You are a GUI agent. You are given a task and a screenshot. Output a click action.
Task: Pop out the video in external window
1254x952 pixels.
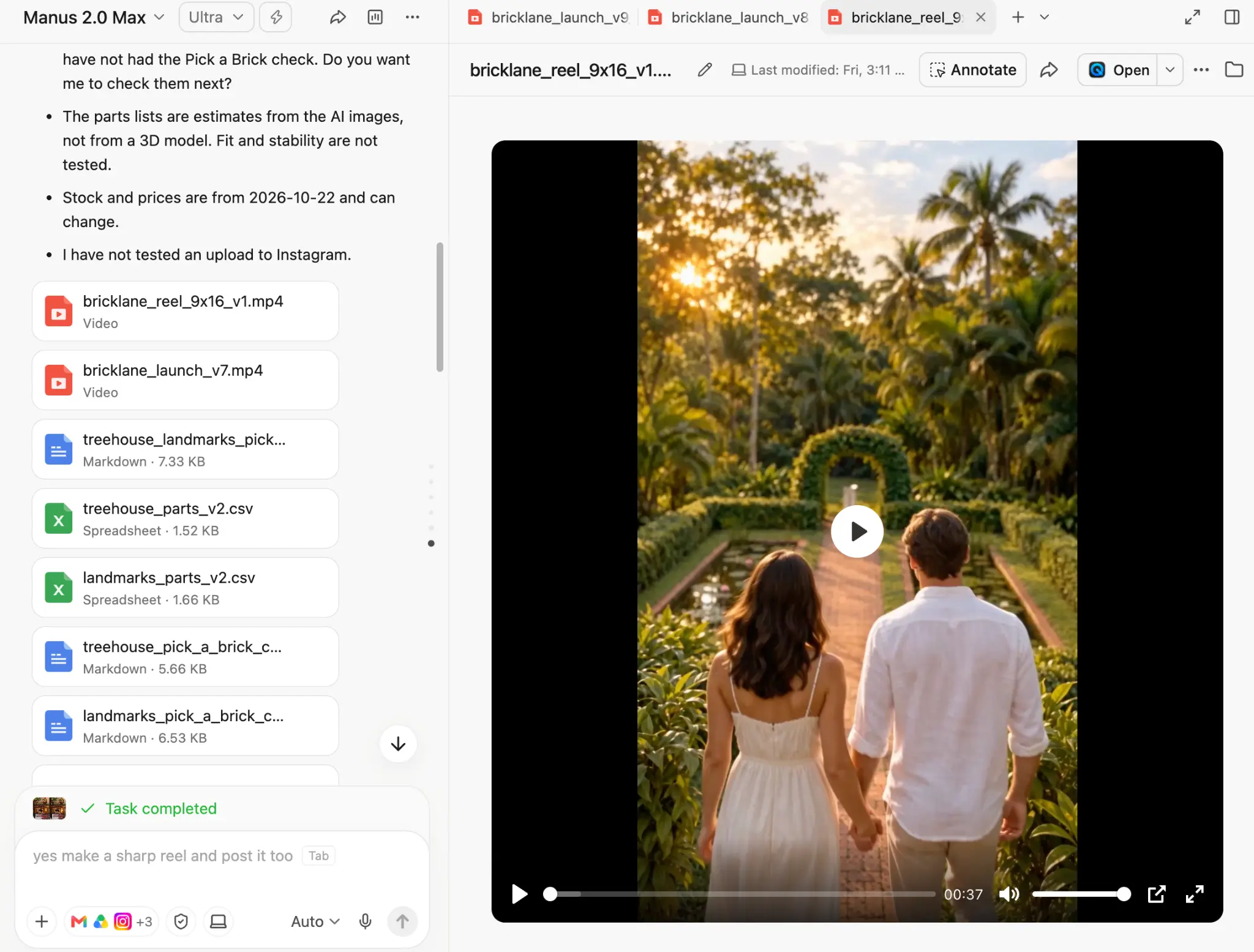tap(1157, 894)
